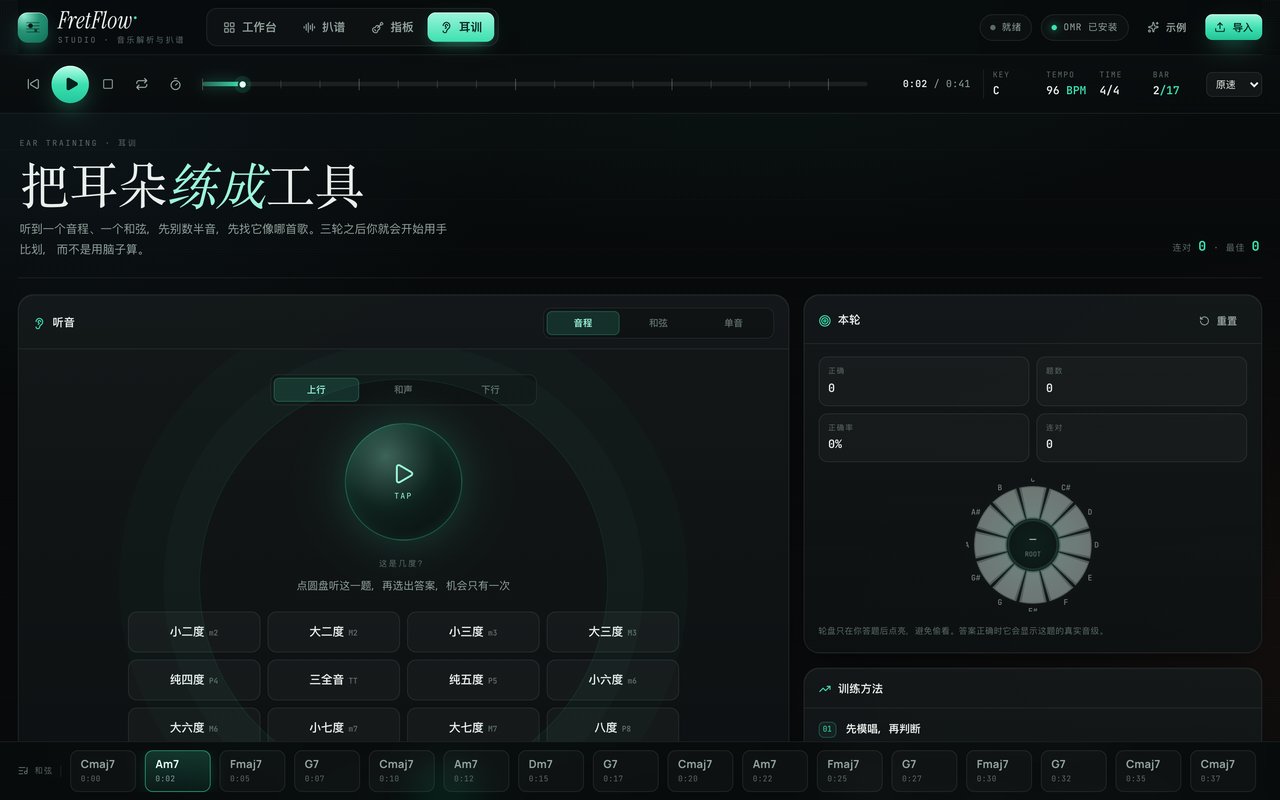Reset the round with 重置

(1218, 321)
